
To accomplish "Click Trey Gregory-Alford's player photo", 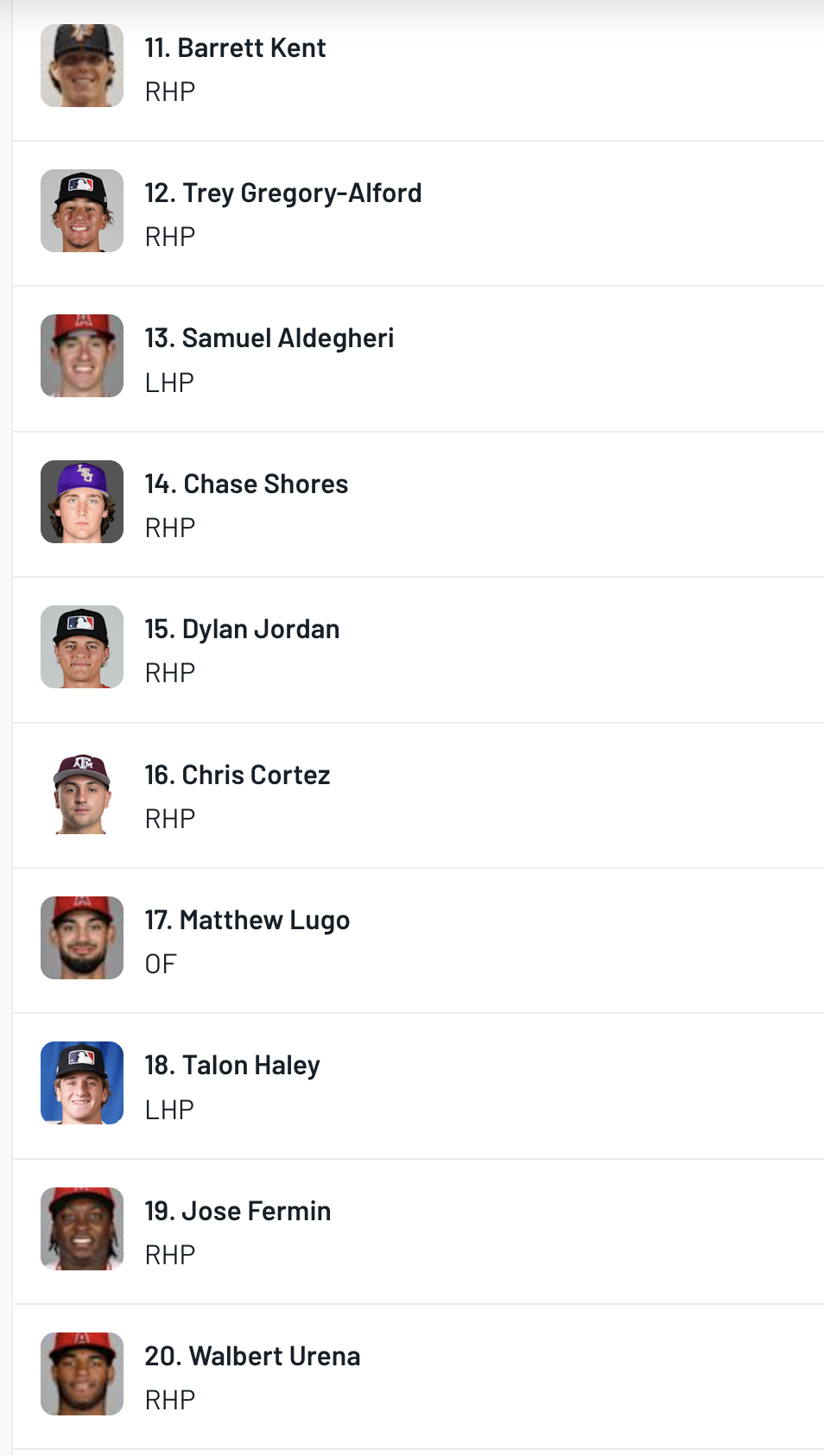I will (82, 211).
